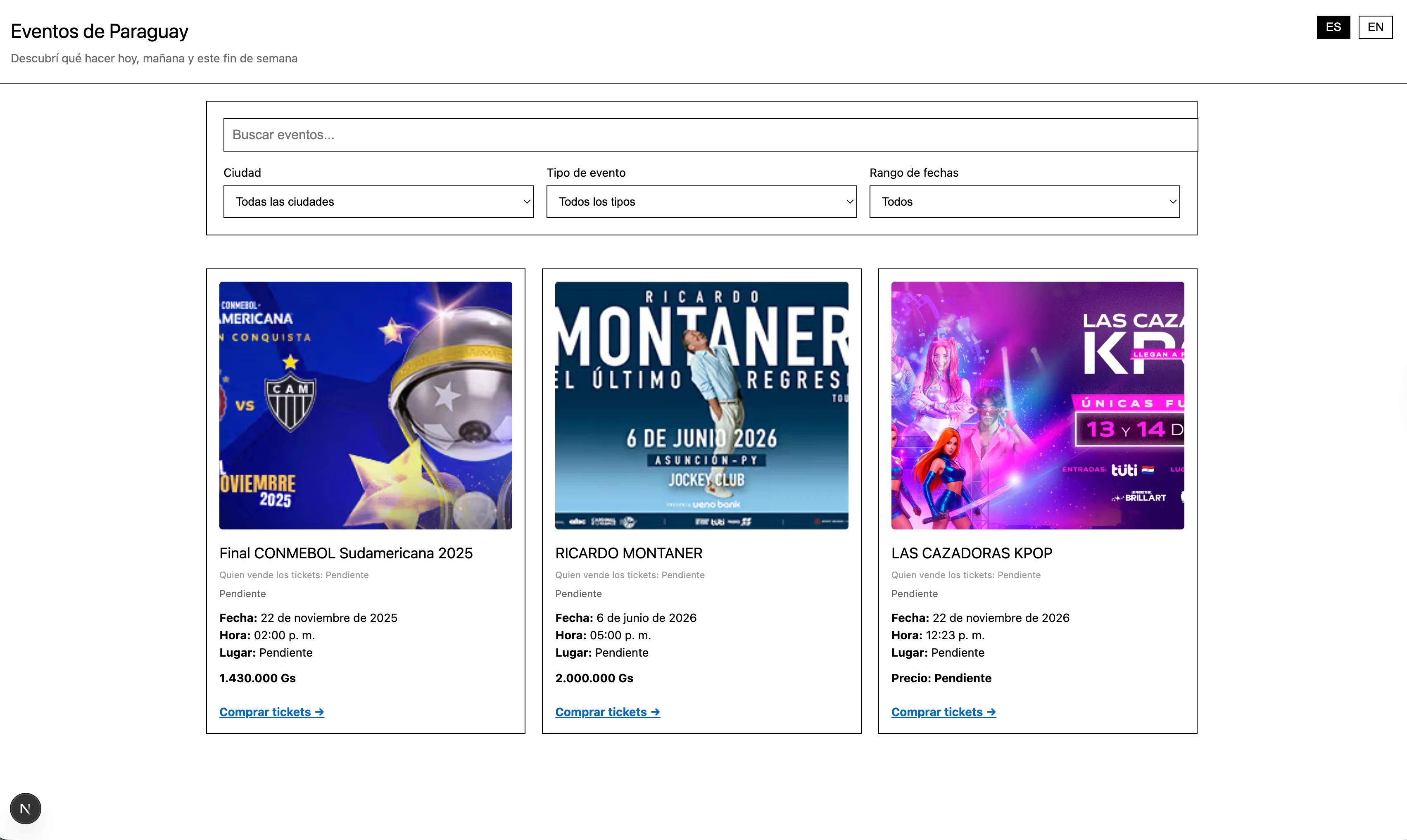
Task: Click the CONMEBOL Sudamericana poster image
Action: click(x=365, y=405)
